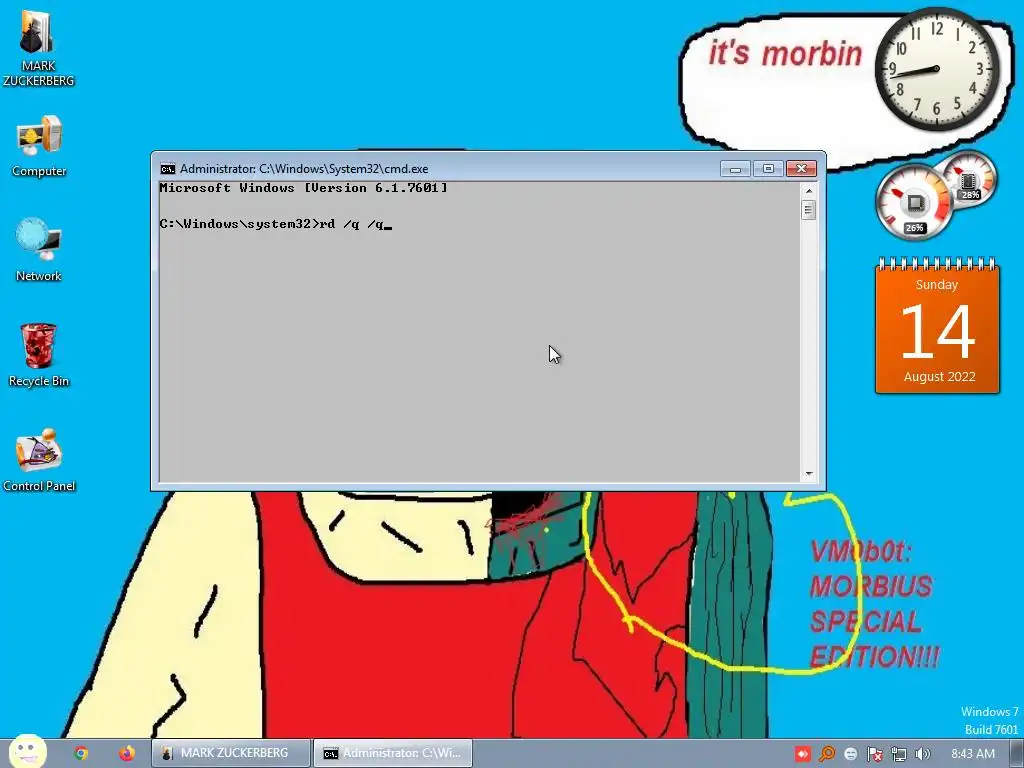
Task: Click the 'Administrator: C:\Windows\System32\cmd.exe' title text
Action: pos(304,169)
